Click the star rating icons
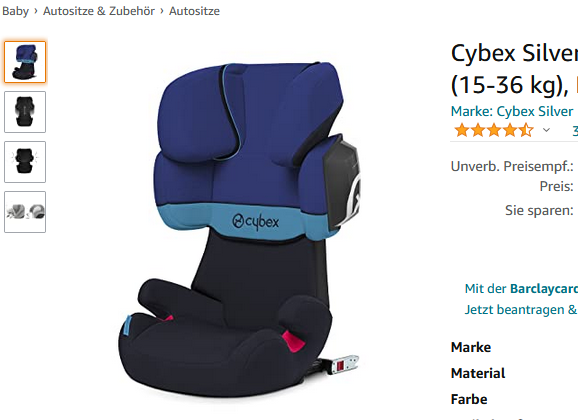578x420 pixels. pos(494,130)
